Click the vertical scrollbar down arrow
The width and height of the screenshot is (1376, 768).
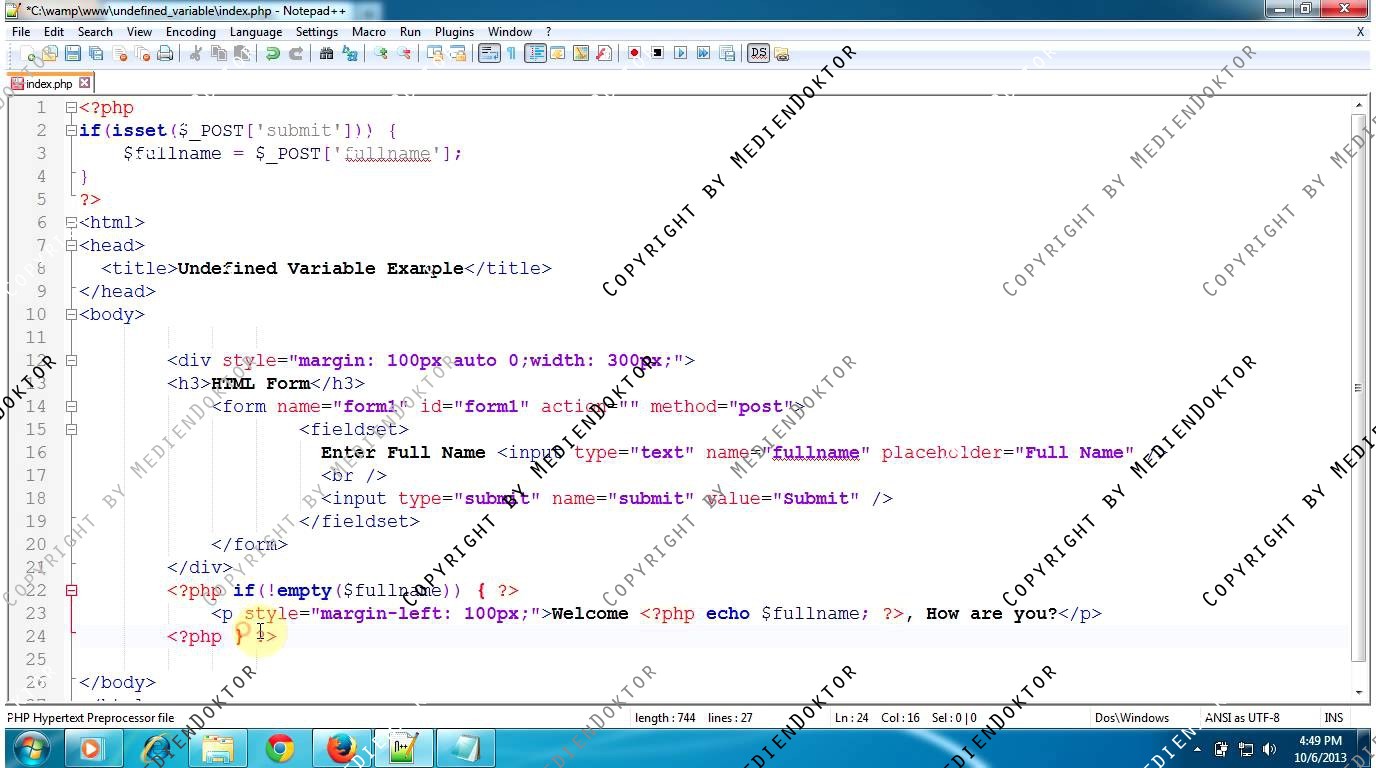point(1358,692)
